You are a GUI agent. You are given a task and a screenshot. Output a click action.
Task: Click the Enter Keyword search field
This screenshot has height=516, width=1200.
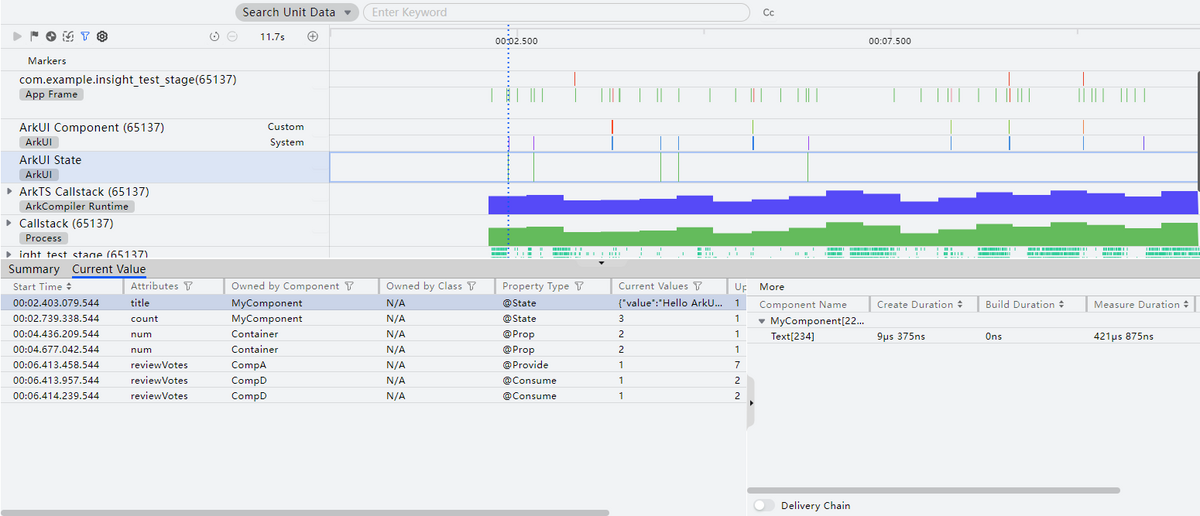(555, 13)
